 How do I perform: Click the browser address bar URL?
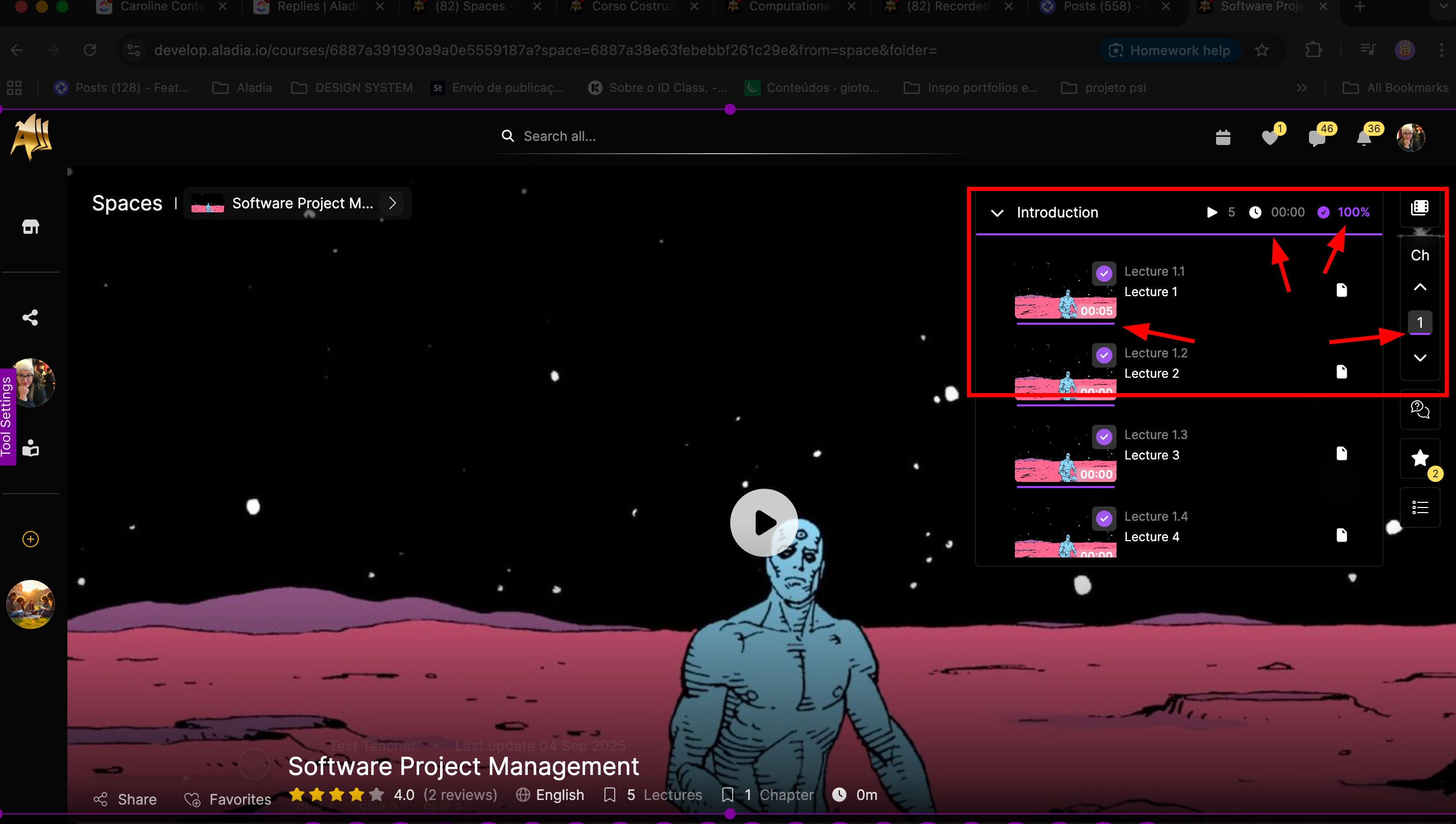pyautogui.click(x=546, y=51)
